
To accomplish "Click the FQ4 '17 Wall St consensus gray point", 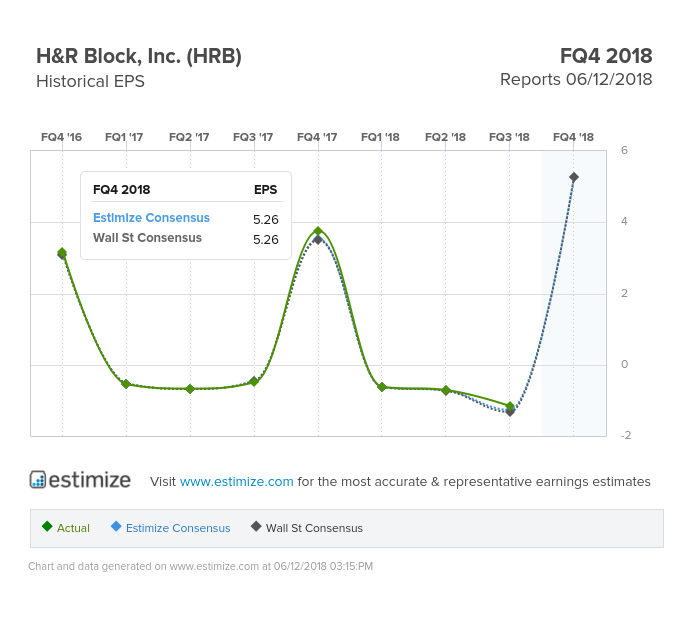I will tap(318, 240).
